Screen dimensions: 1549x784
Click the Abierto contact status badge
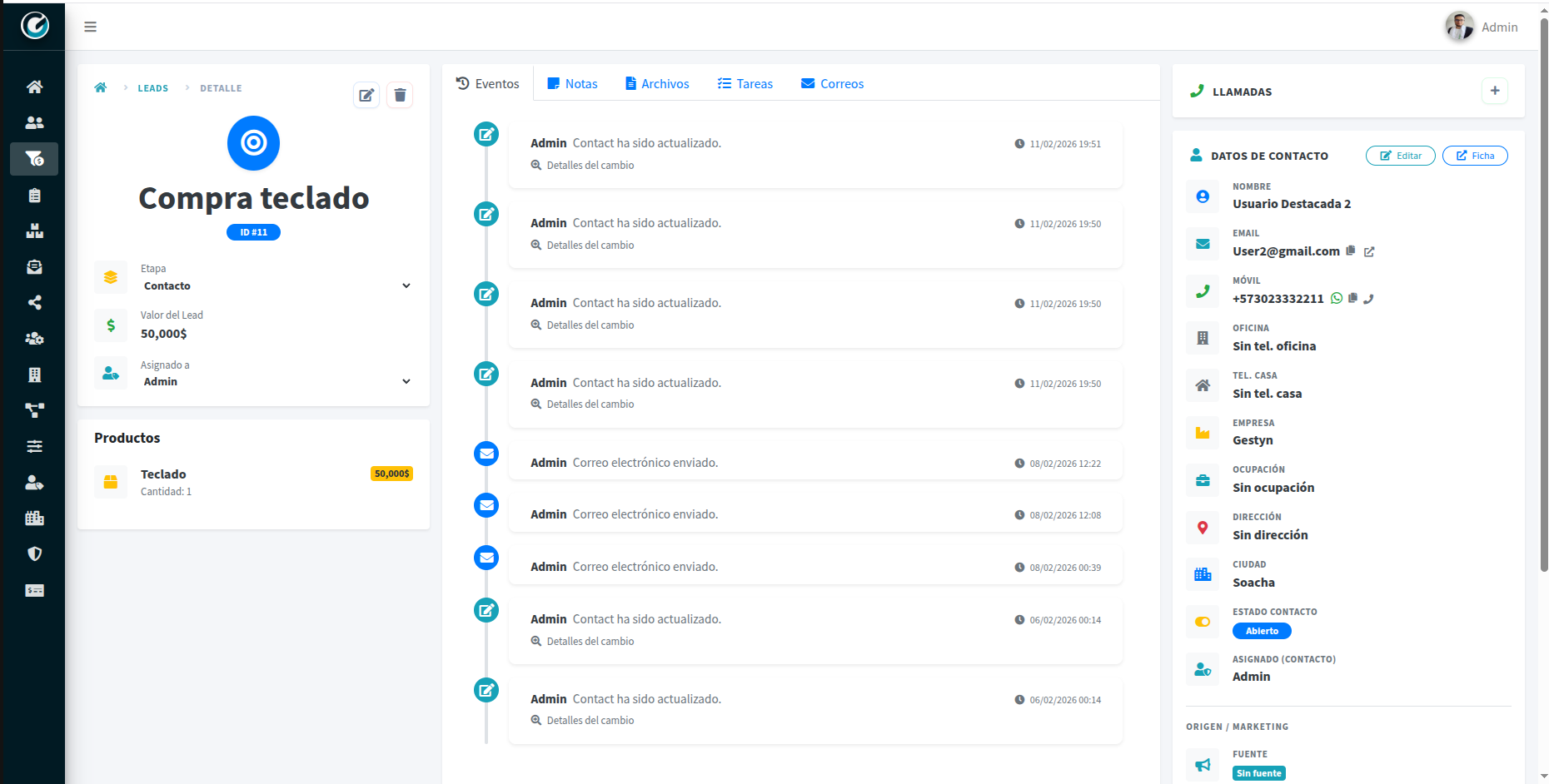tap(1262, 631)
